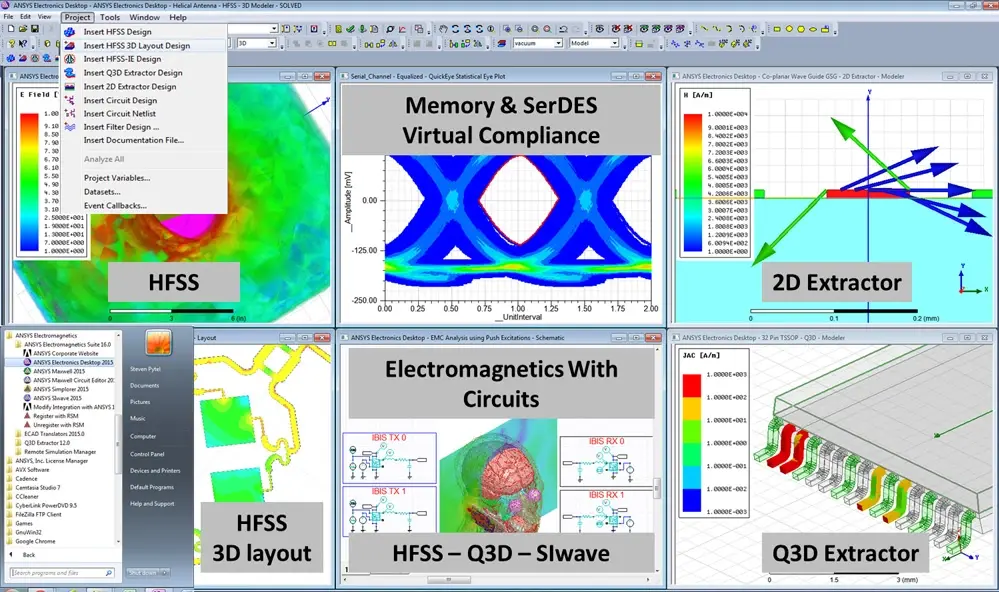Open the vacuum material dropdown

[x=558, y=43]
